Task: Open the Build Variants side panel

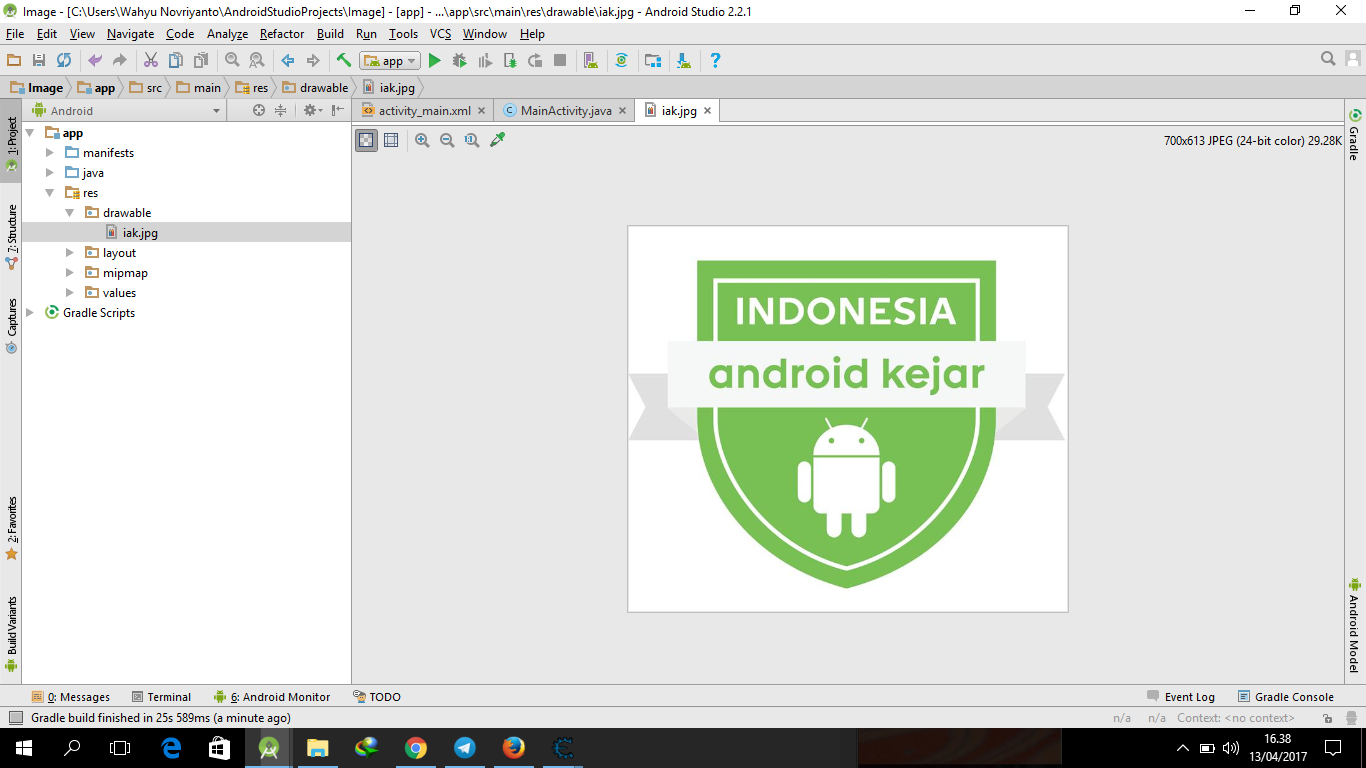Action: (x=11, y=635)
